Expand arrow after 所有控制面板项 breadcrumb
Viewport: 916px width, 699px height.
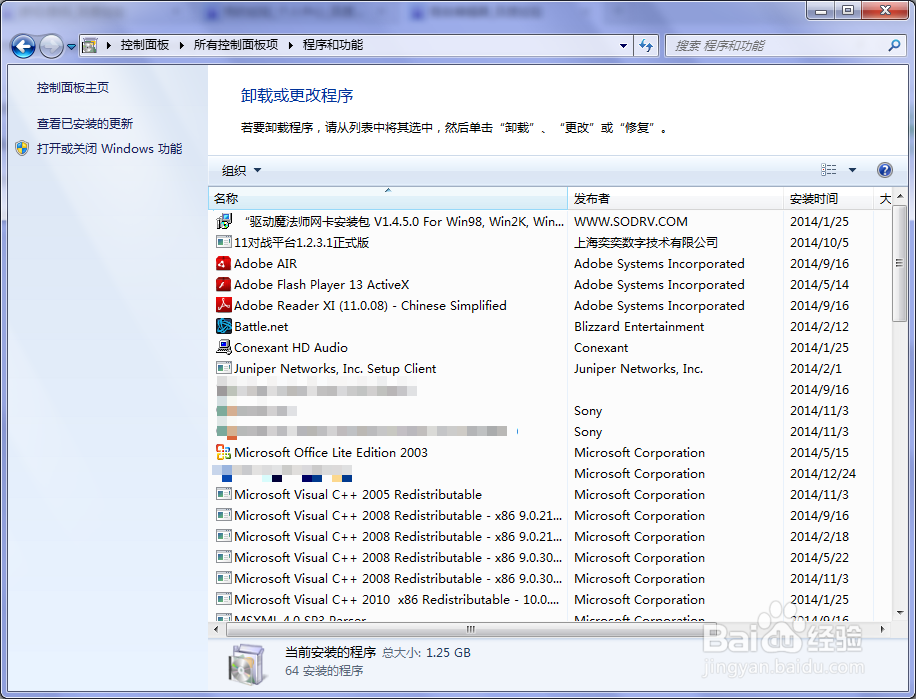(x=290, y=45)
